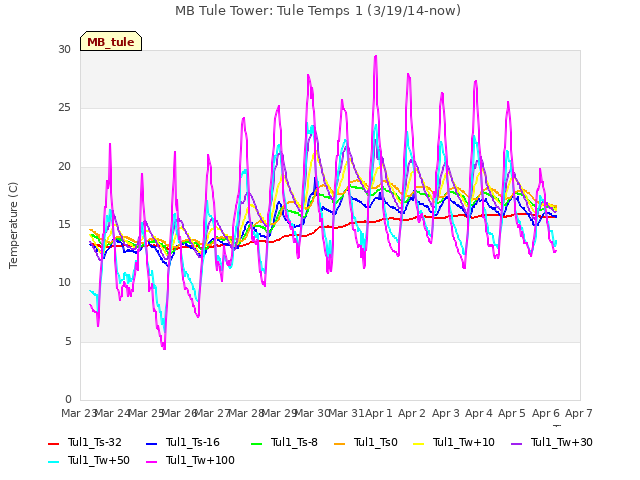Select the Tul1_Ts-32 legend label
Image resolution: width=640 pixels, height=480 pixels.
[x=95, y=442]
